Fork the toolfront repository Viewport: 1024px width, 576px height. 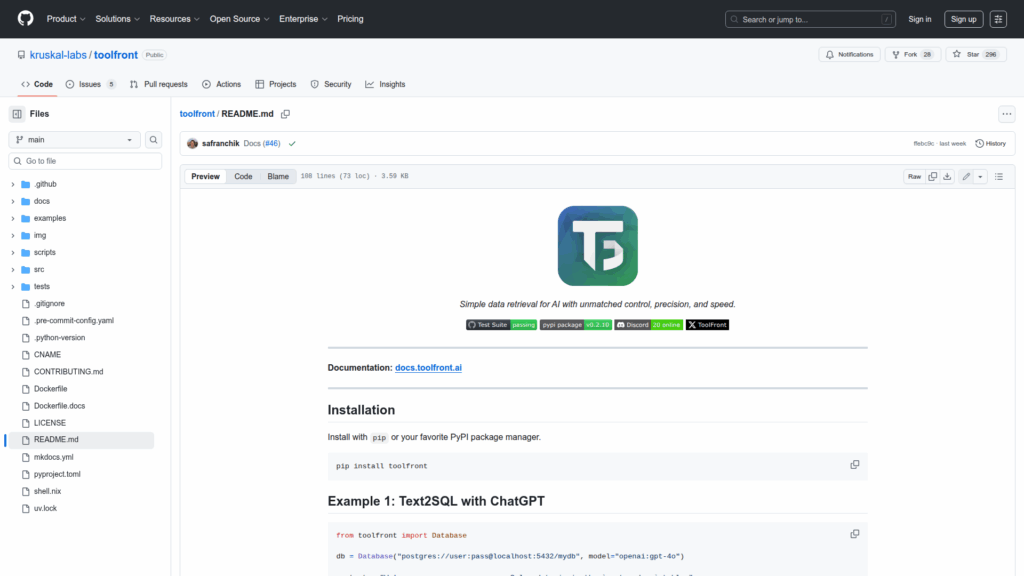coord(912,55)
